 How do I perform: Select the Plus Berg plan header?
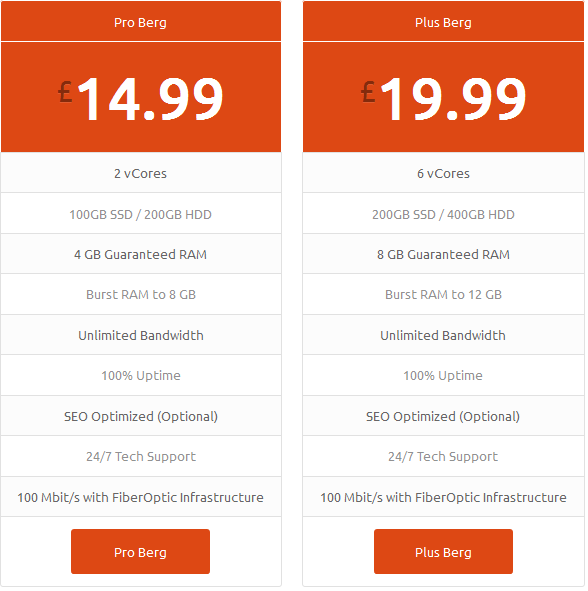point(443,21)
